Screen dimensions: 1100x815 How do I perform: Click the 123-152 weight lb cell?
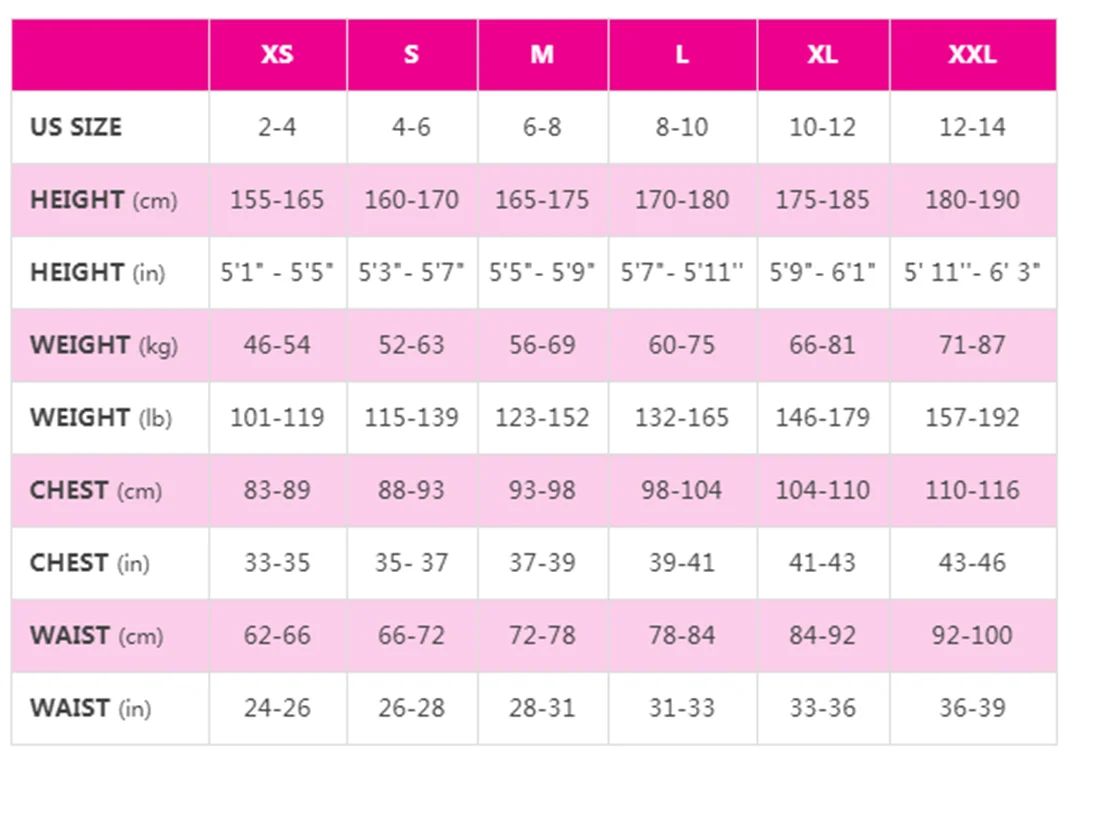click(x=542, y=418)
